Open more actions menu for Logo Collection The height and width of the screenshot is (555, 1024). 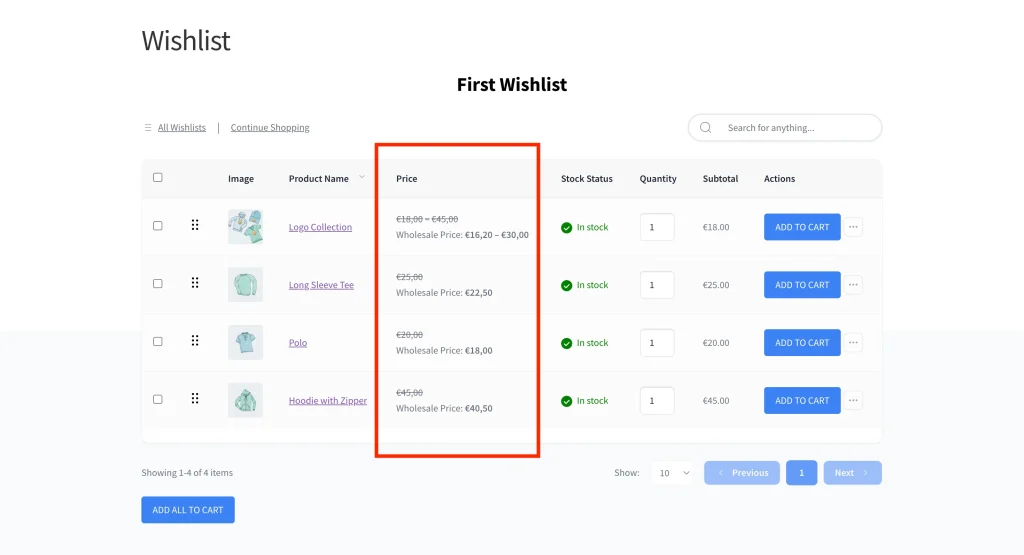(853, 227)
